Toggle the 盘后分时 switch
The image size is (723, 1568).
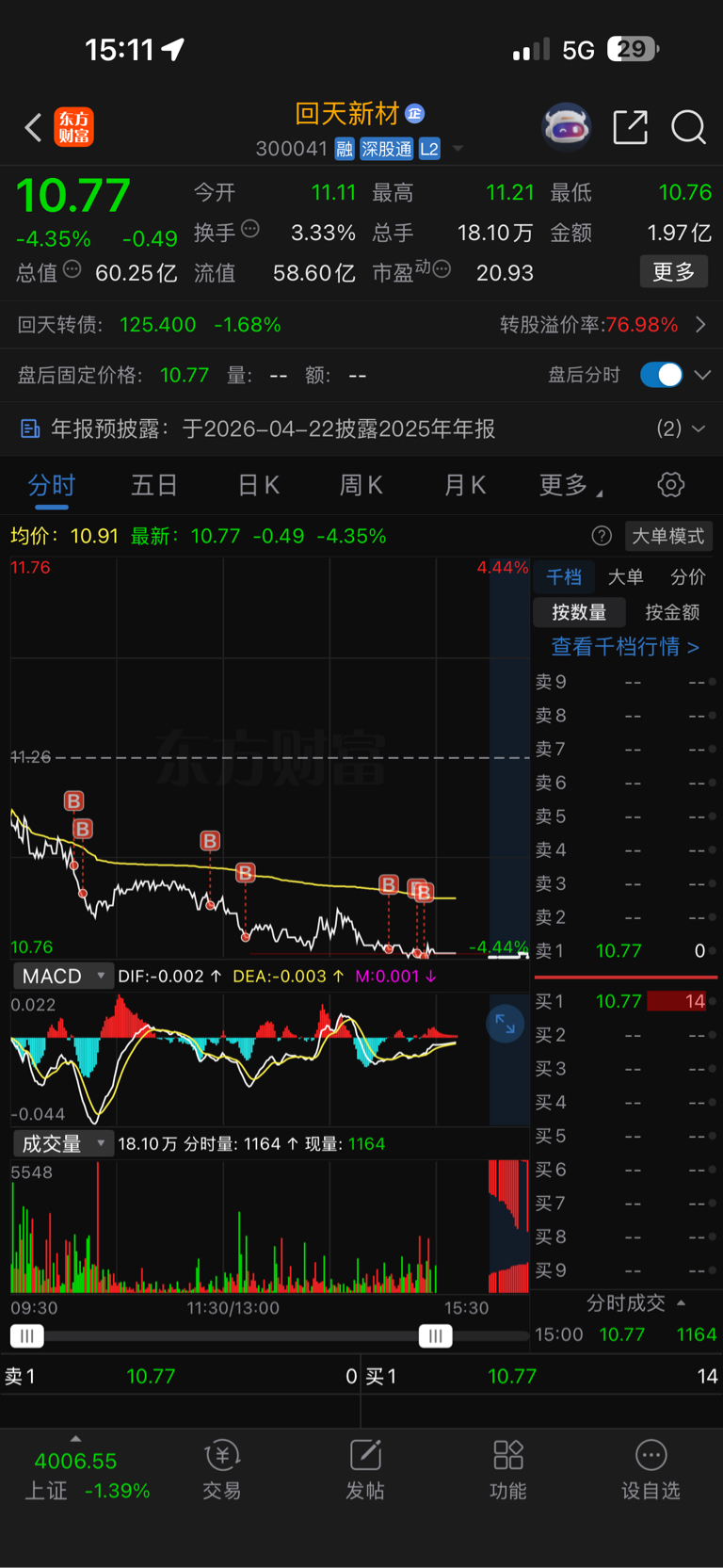661,375
